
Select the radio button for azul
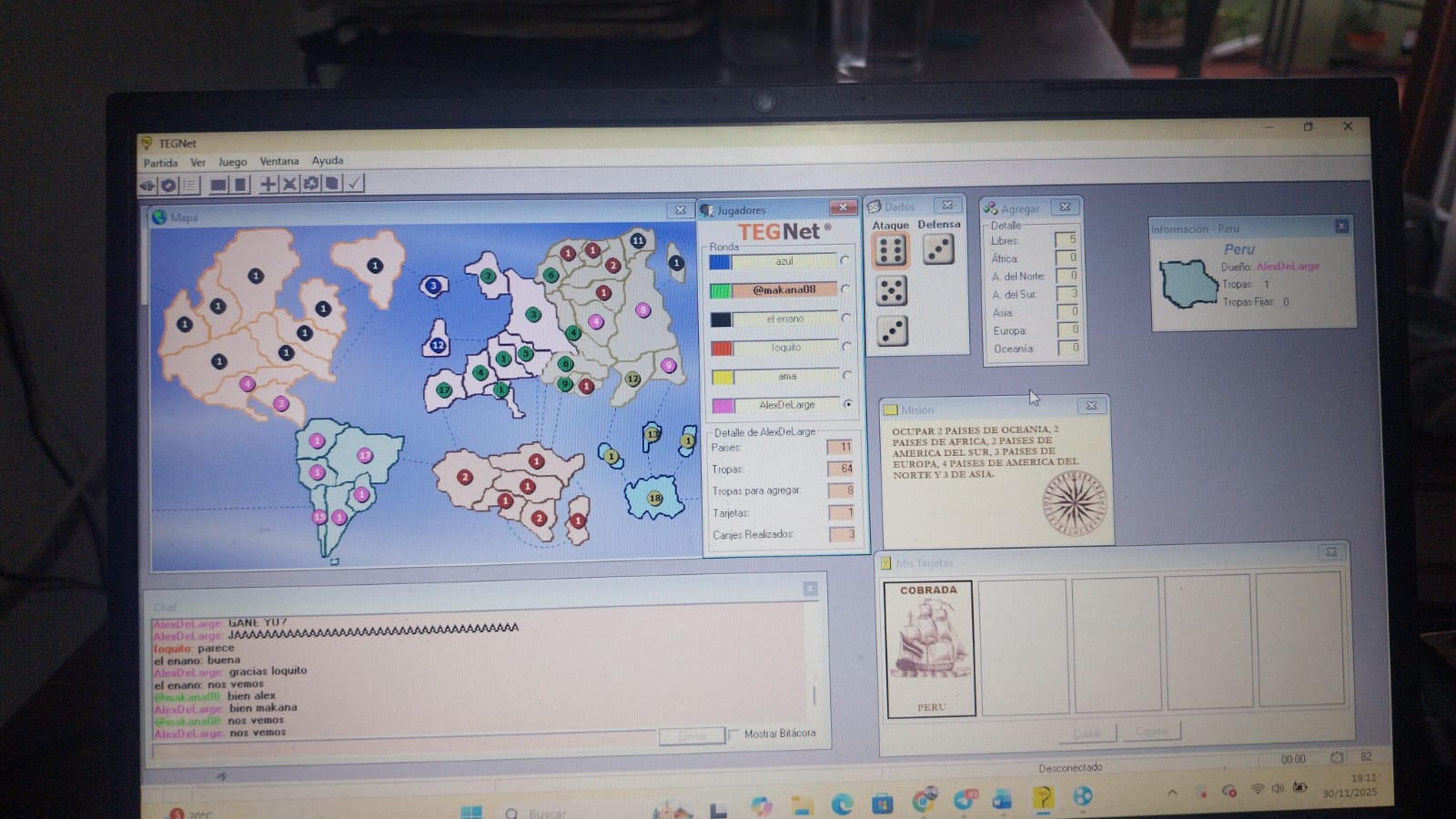845,261
